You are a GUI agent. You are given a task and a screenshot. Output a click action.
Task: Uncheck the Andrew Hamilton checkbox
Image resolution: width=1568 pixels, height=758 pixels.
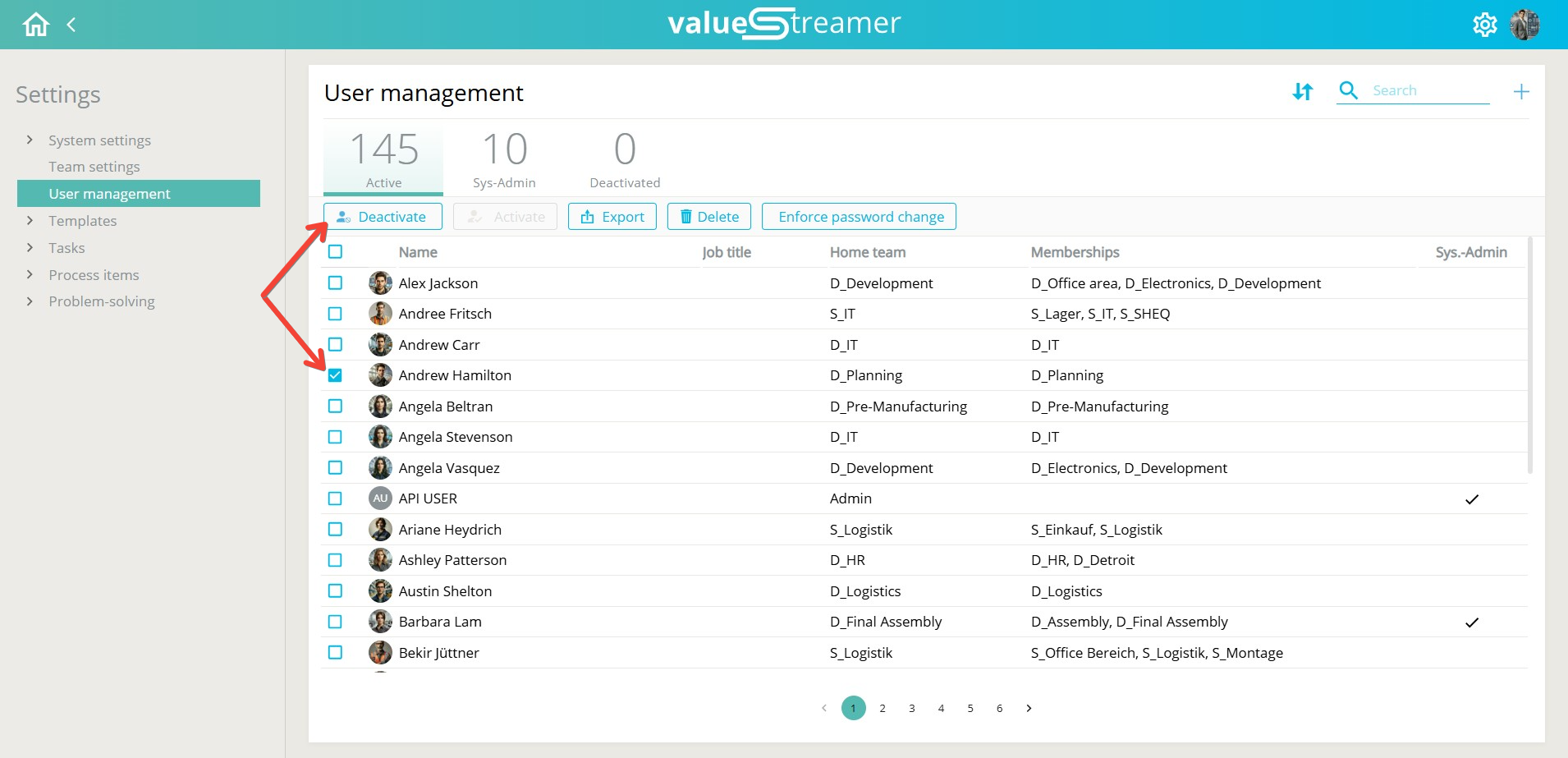335,375
